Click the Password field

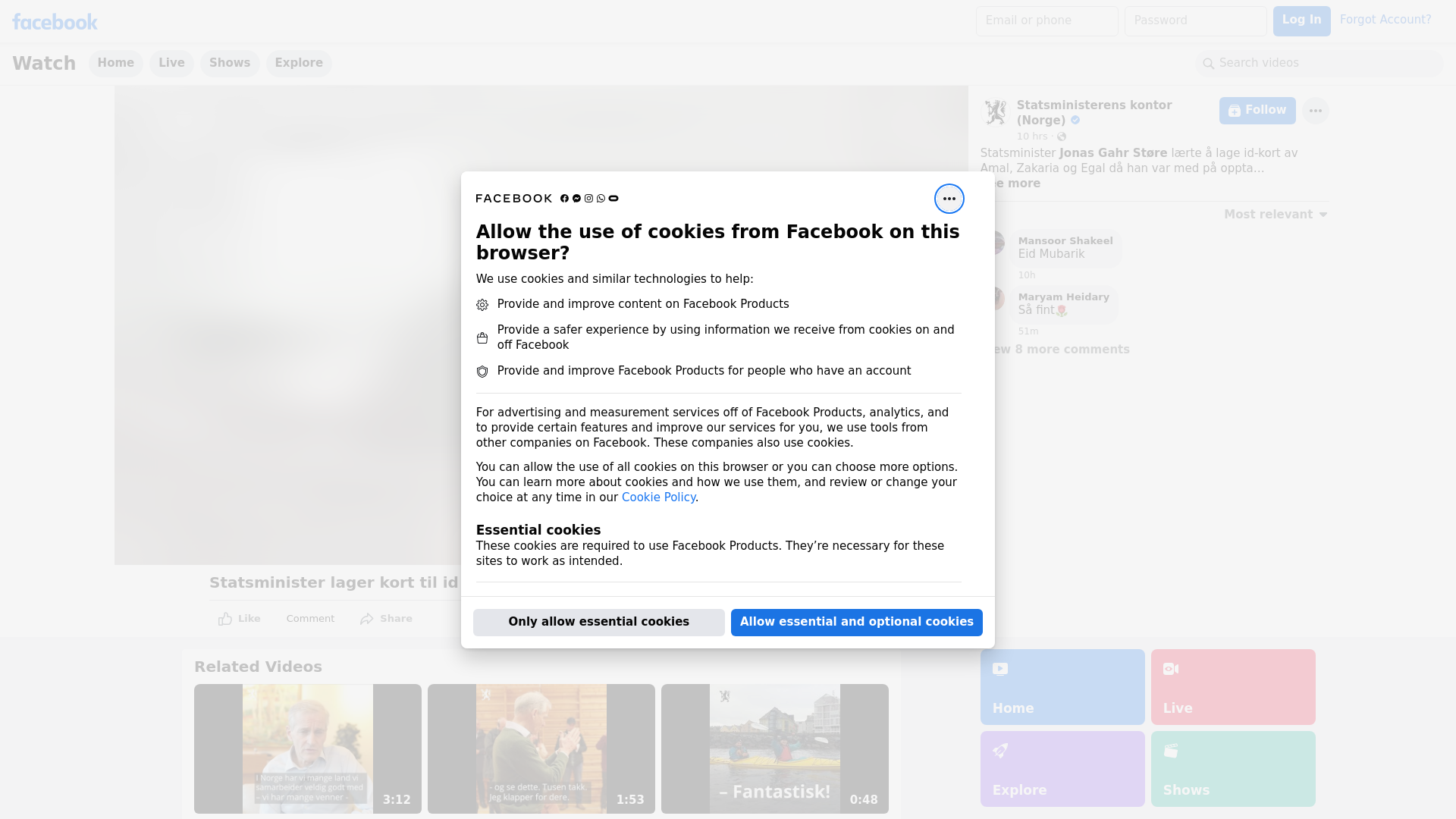coord(1195,21)
